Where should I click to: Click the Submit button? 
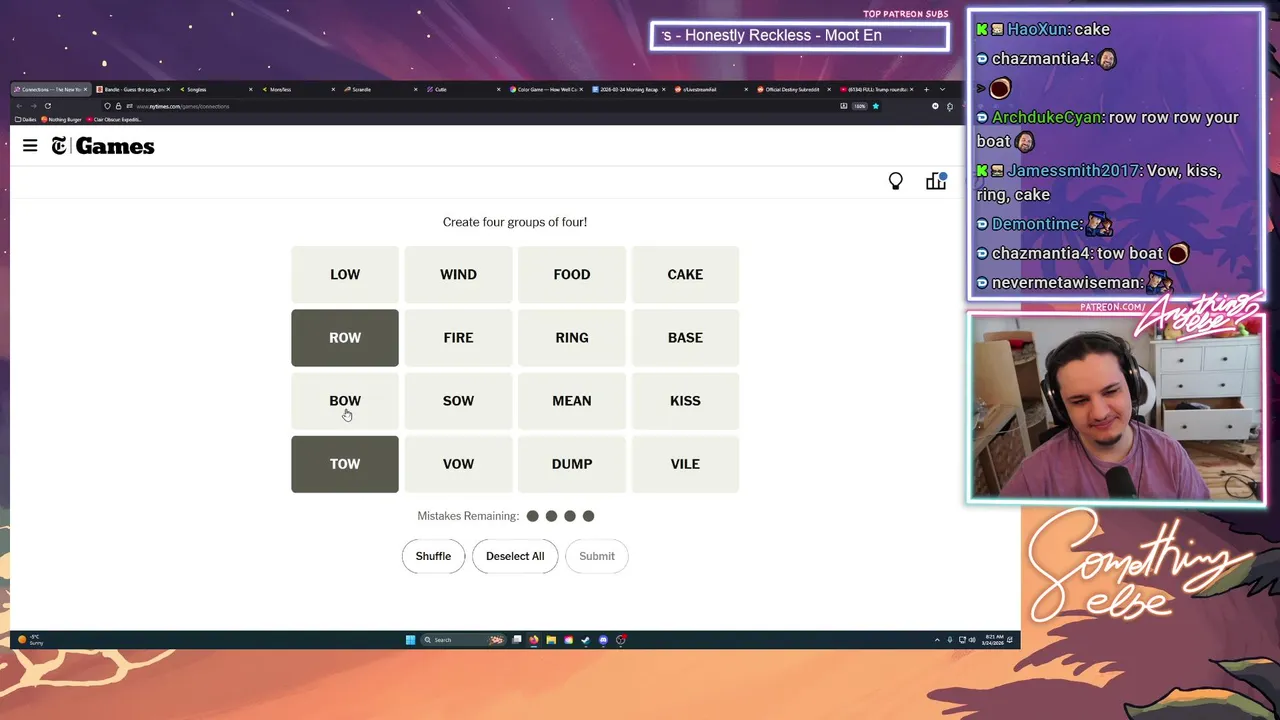pos(597,556)
